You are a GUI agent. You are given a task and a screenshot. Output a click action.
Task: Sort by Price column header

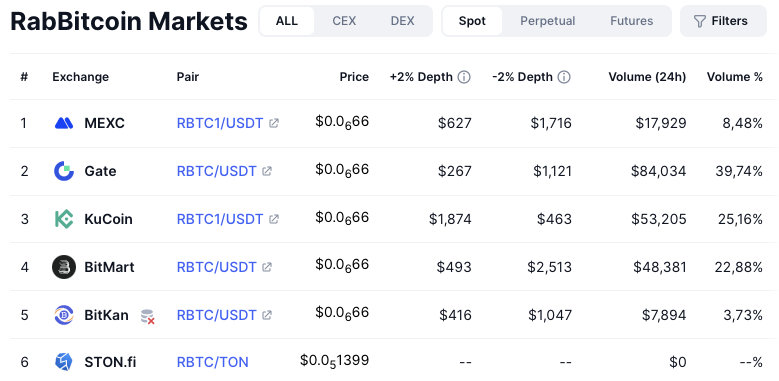click(x=354, y=77)
